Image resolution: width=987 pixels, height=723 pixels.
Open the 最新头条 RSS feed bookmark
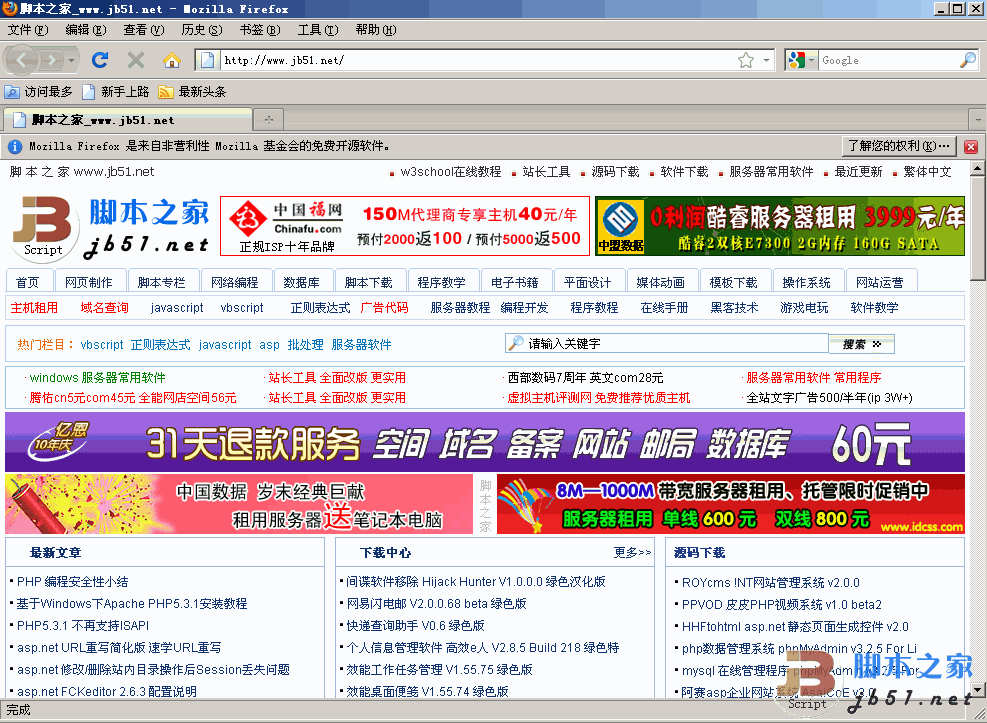click(x=192, y=92)
